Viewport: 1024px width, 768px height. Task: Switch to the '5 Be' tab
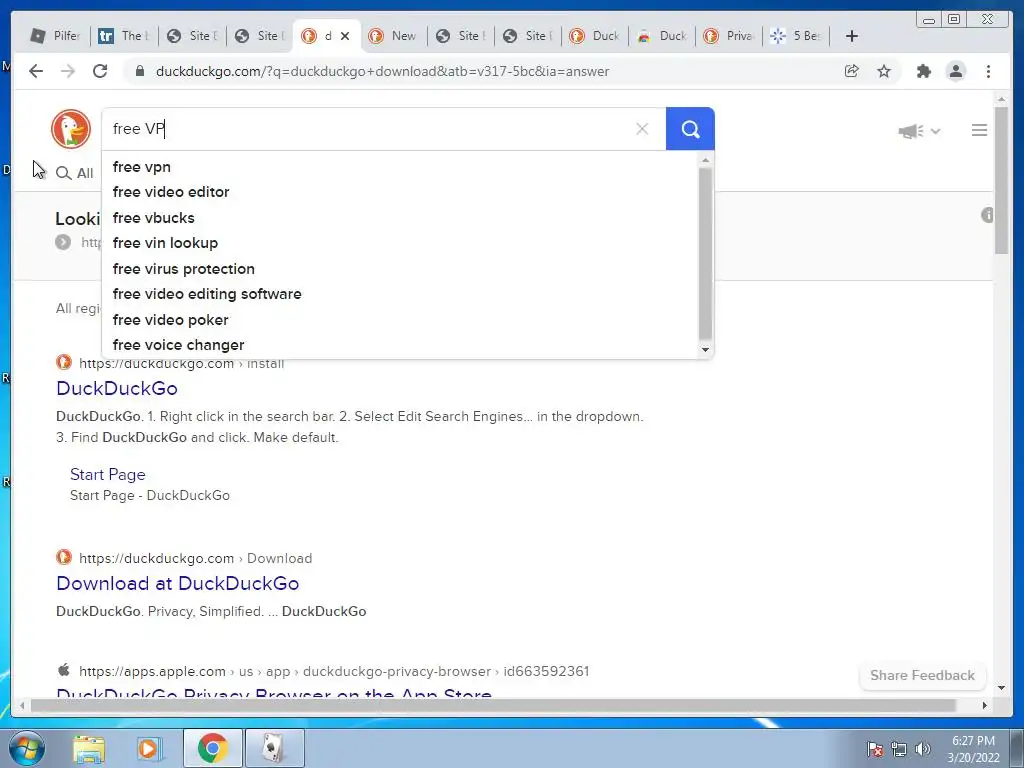point(796,36)
